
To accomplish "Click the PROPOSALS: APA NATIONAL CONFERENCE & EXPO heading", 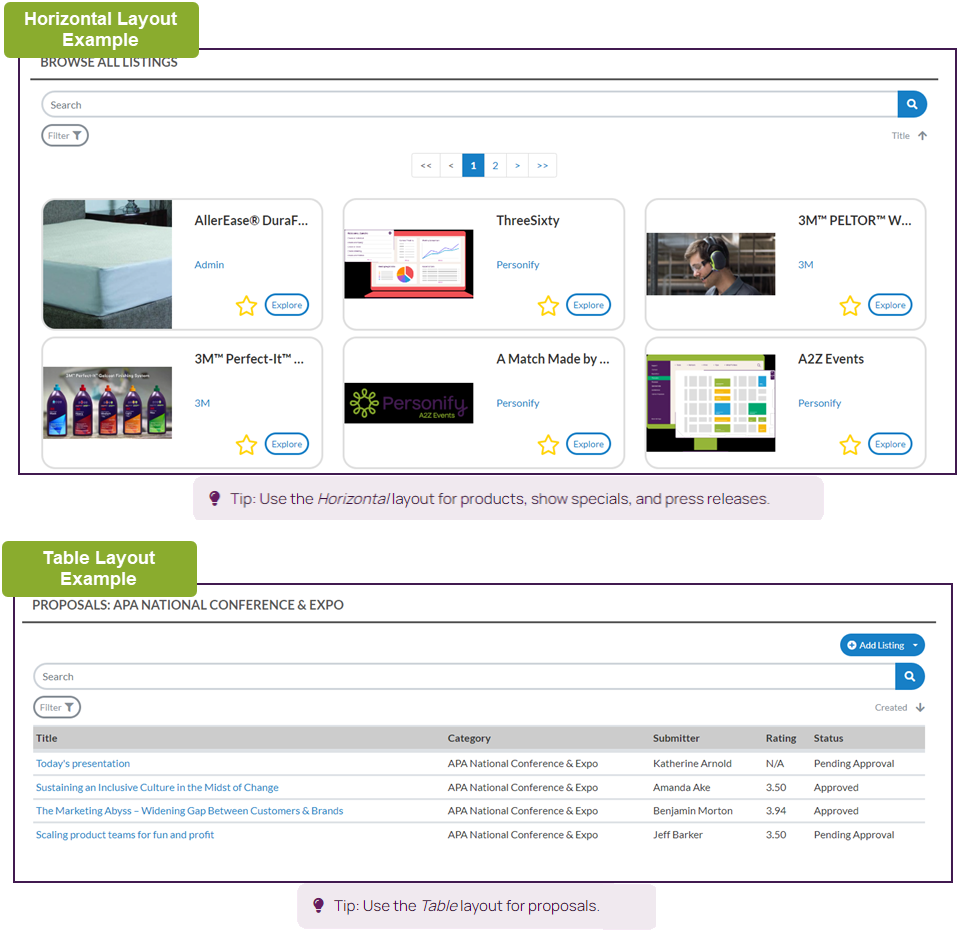I will pyautogui.click(x=188, y=605).
